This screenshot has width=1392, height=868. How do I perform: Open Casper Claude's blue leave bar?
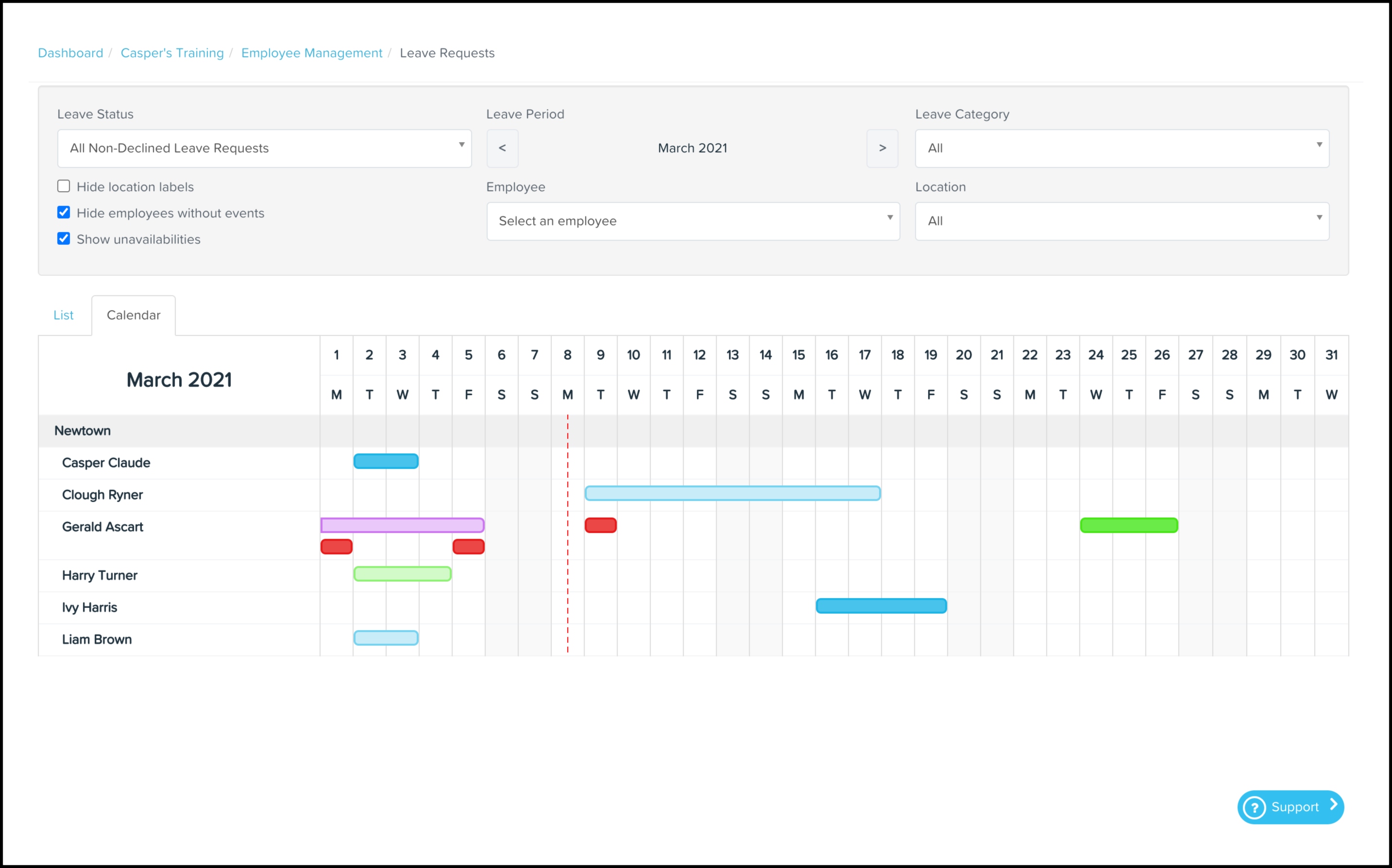click(386, 461)
